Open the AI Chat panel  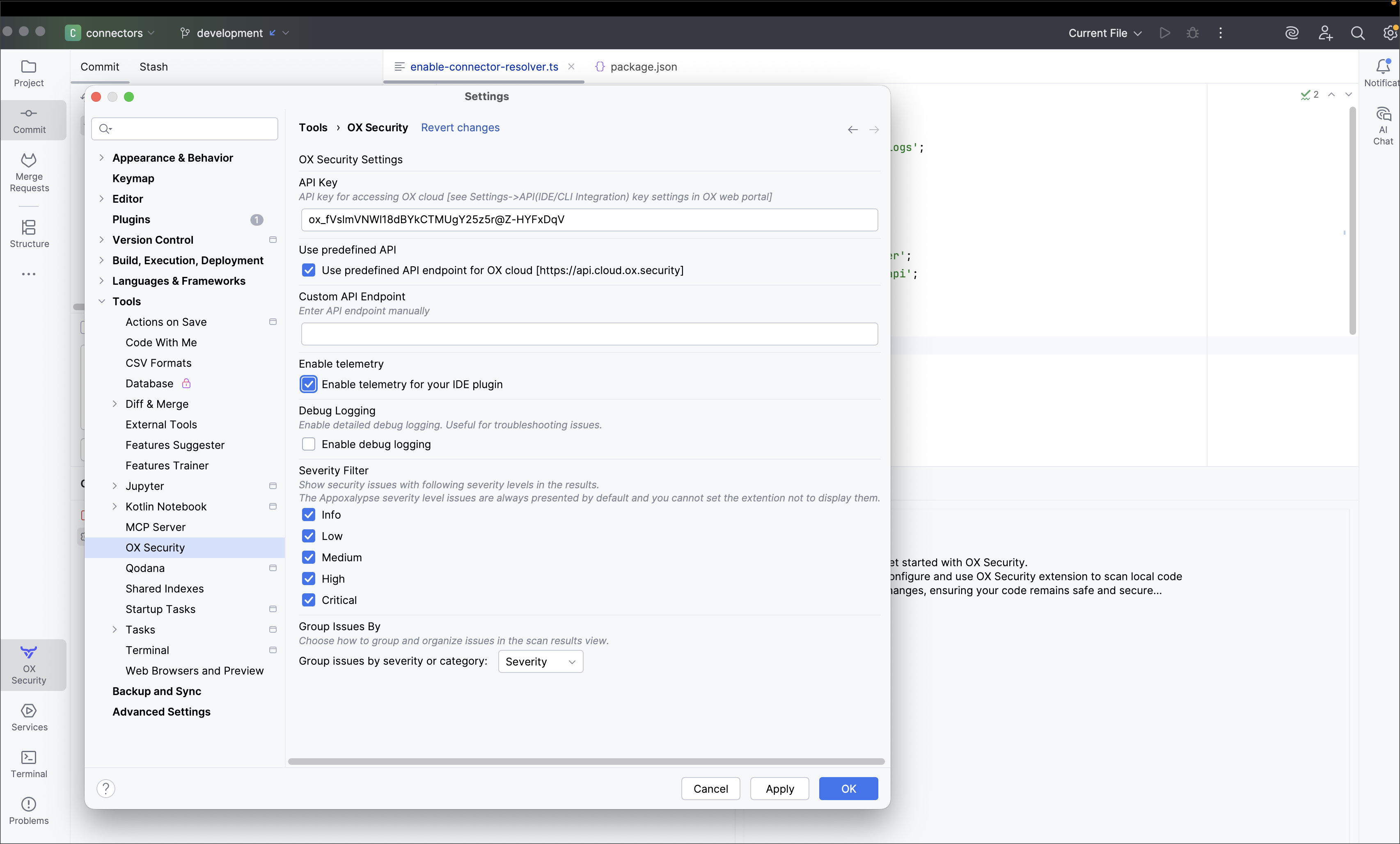(x=1382, y=126)
